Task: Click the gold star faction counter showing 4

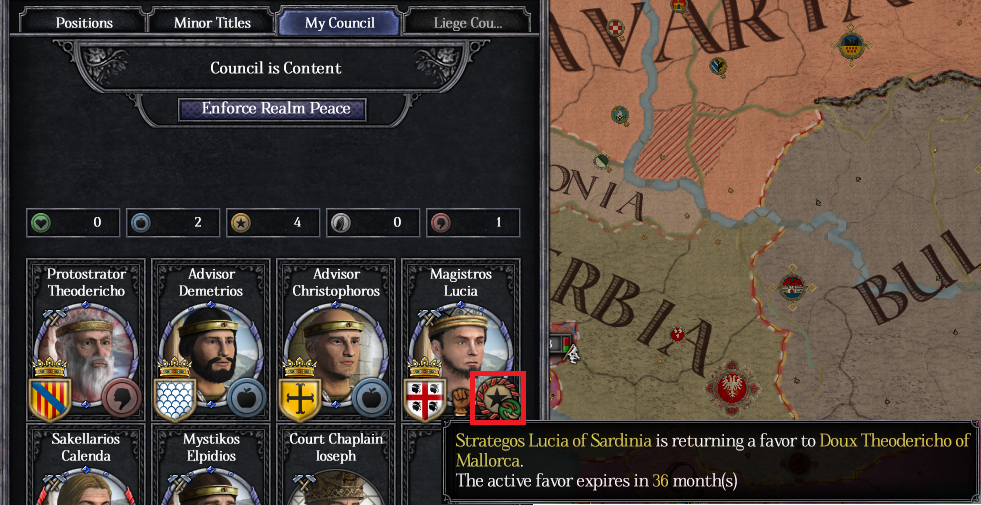Action: (273, 223)
